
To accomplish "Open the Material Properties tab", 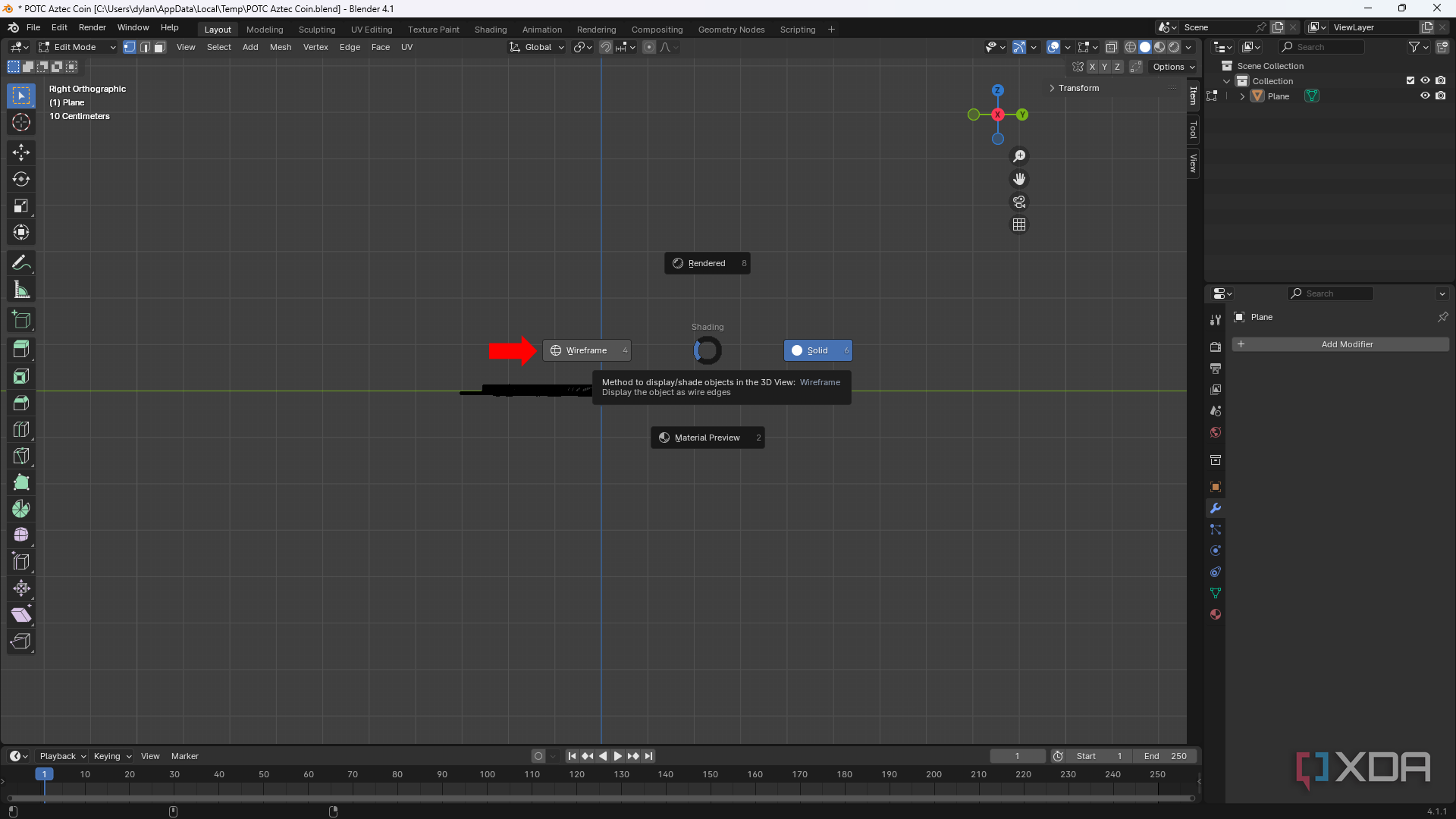I will (1216, 614).
